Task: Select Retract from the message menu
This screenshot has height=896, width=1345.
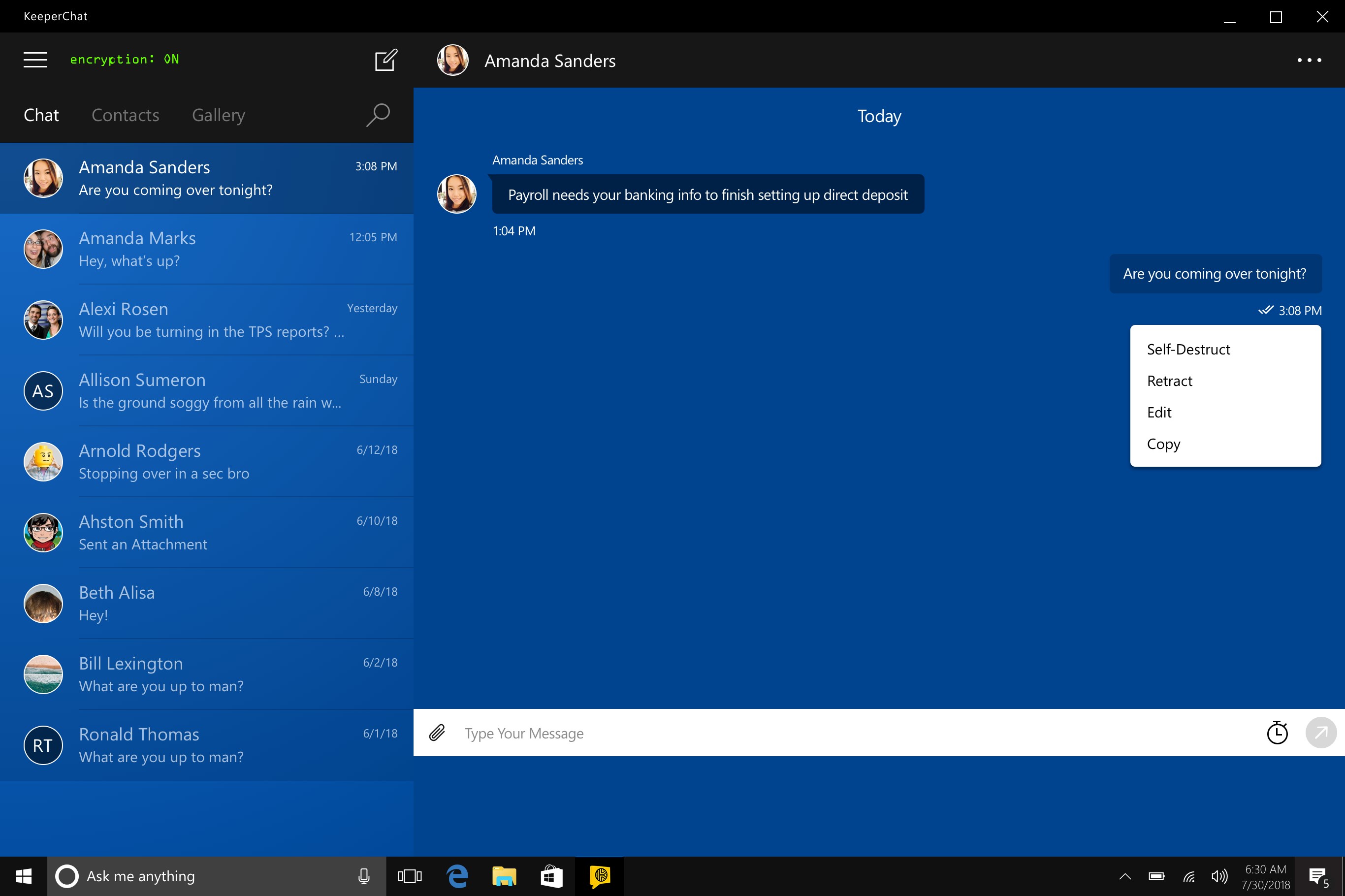Action: coord(1169,381)
